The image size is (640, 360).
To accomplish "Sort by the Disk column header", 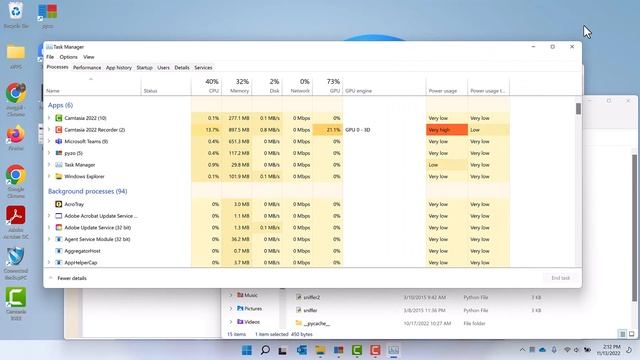I will [267, 86].
